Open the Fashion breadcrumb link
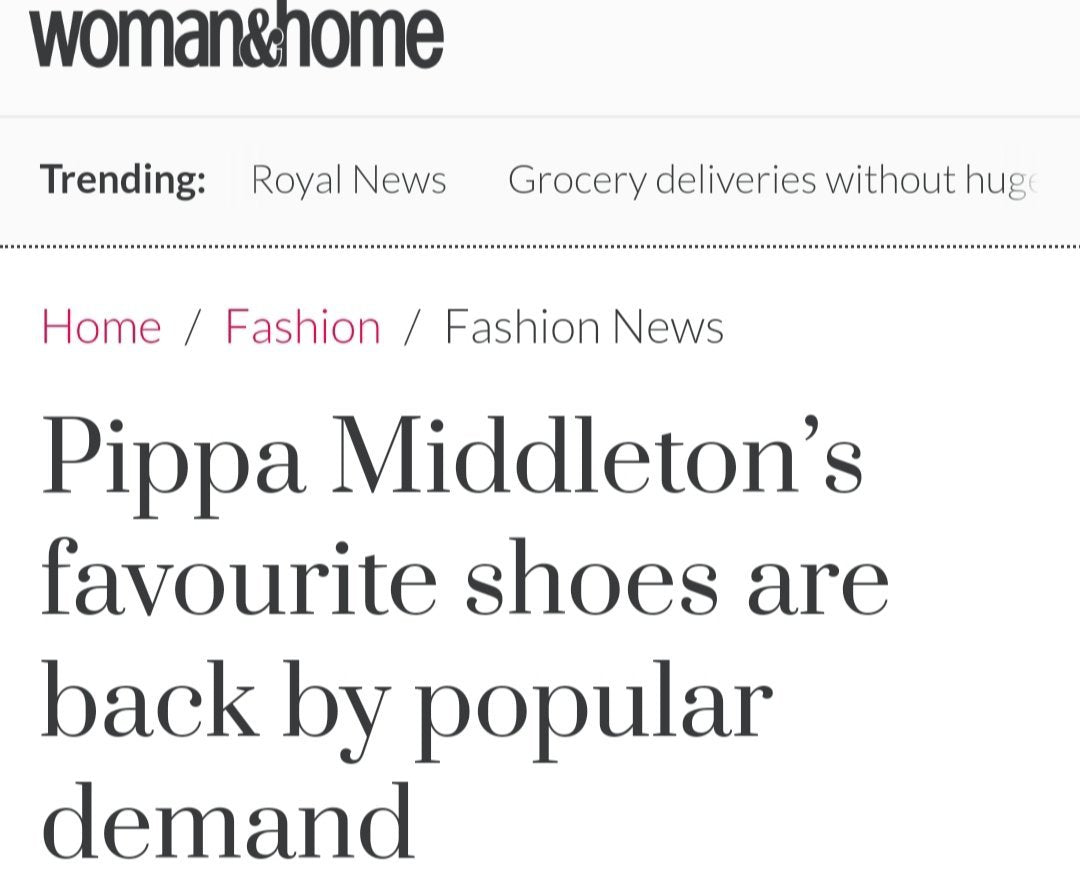The image size is (1080, 889). [x=303, y=327]
